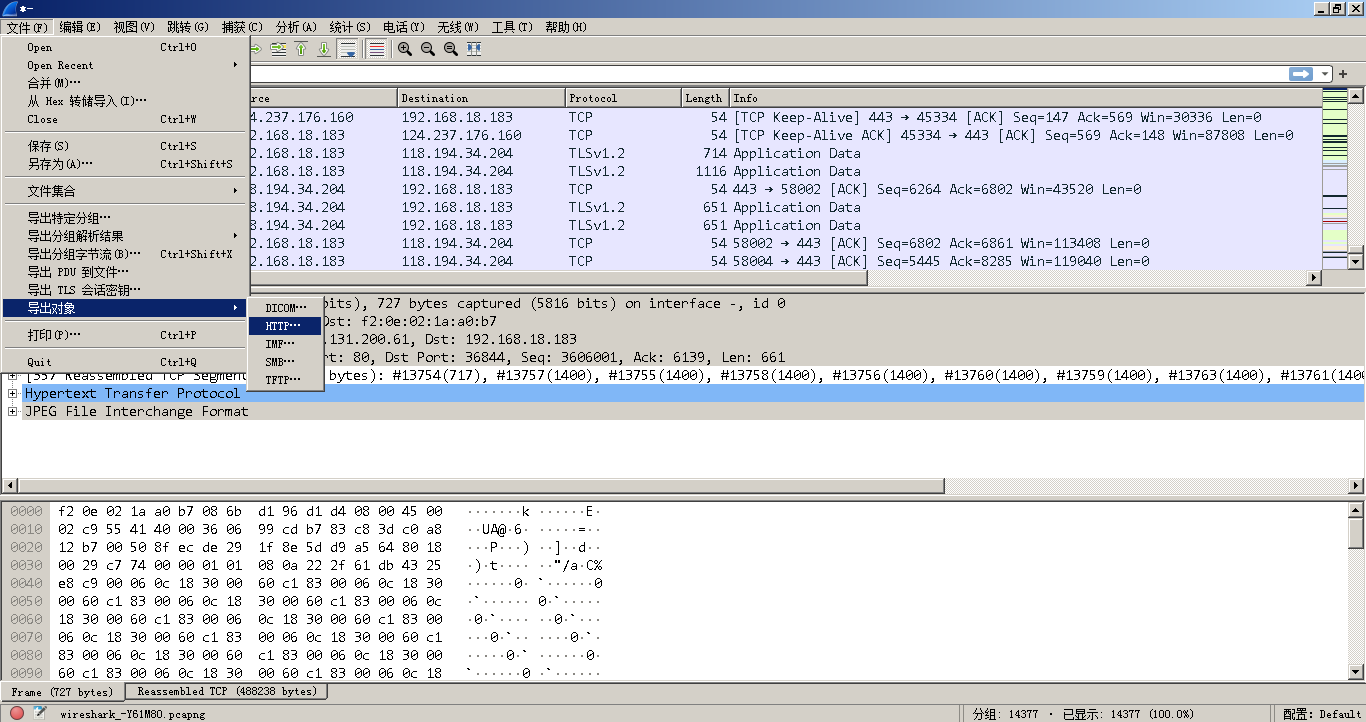Click 保存(S) menu entry
This screenshot has width=1366, height=722.
pyautogui.click(x=125, y=146)
